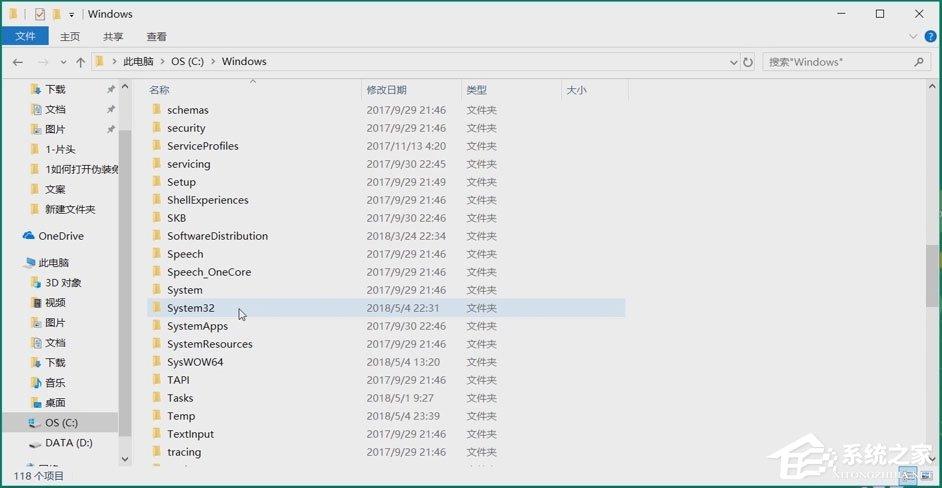The image size is (942, 488).
Task: Click the tracing folder name
Action: tap(184, 452)
